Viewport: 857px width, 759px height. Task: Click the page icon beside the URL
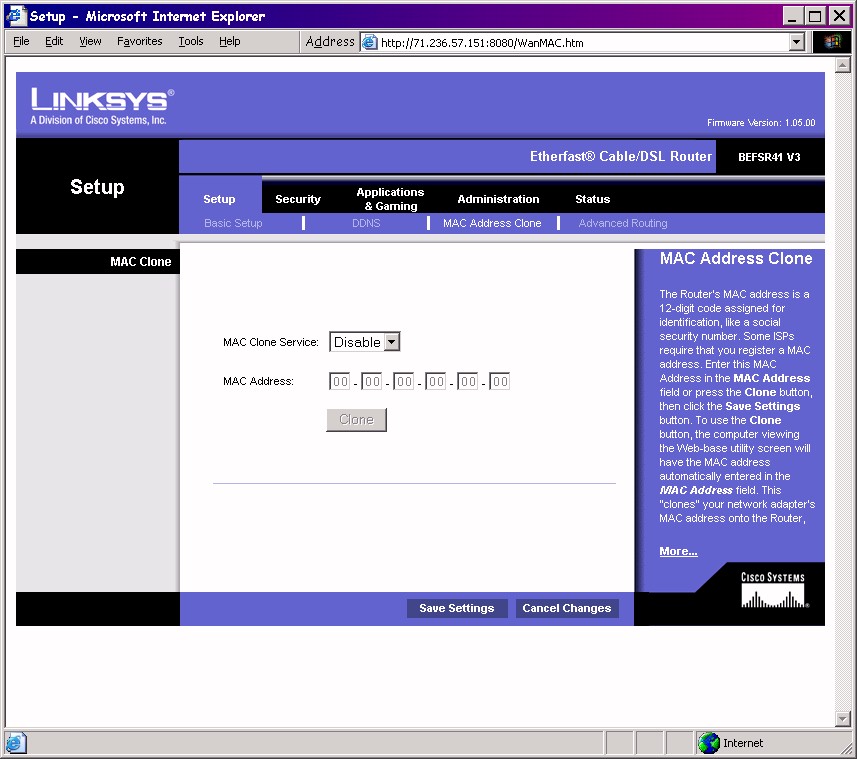coord(370,42)
